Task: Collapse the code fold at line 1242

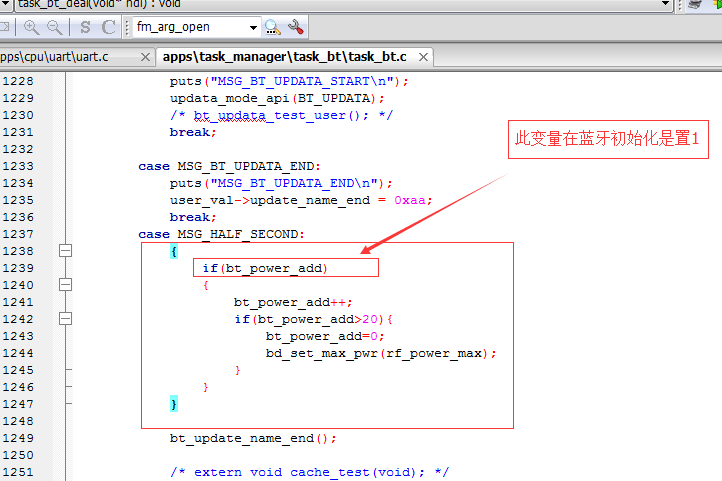Action: pyautogui.click(x=65, y=319)
